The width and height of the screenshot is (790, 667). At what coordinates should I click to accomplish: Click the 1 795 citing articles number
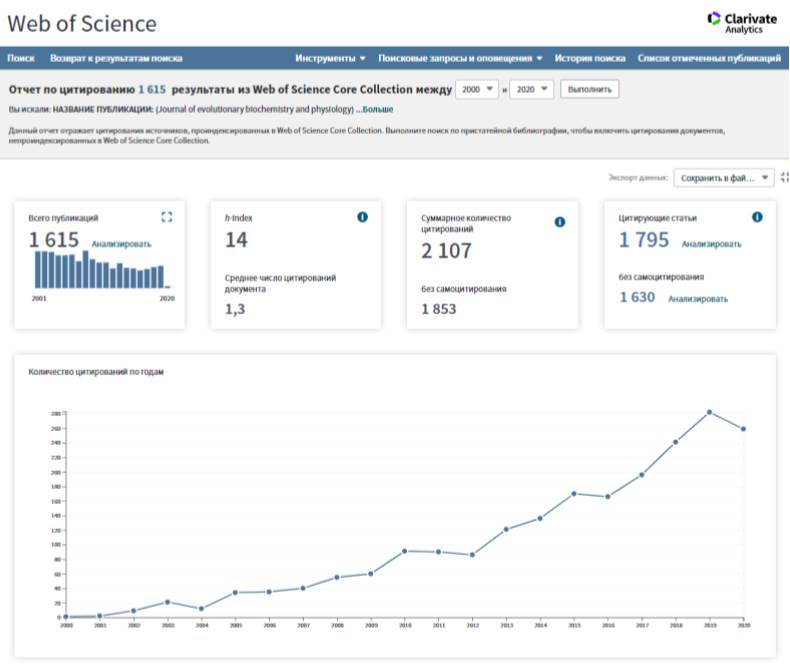coord(644,240)
